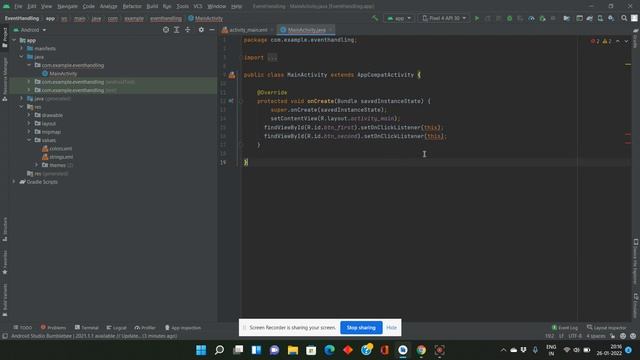Toggle the Structure side panel

click(x=4, y=229)
